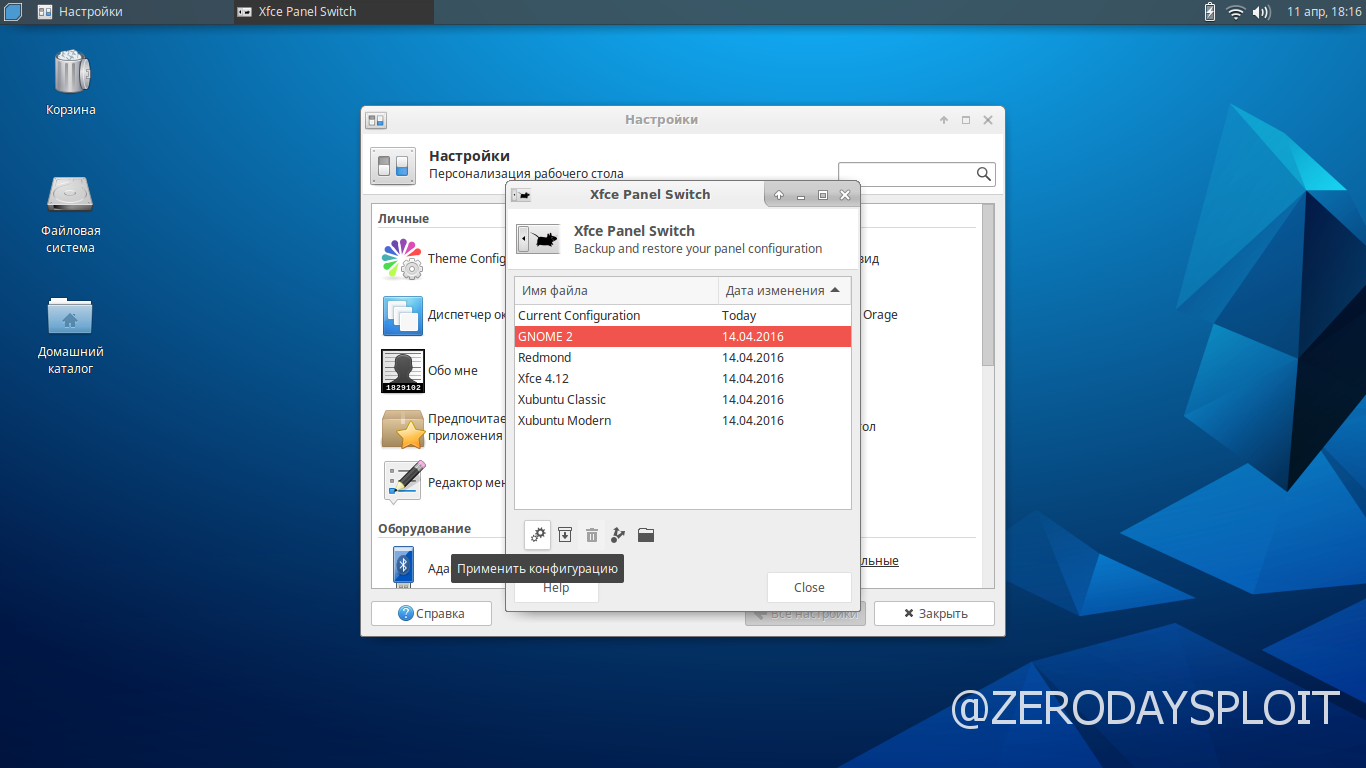This screenshot has width=1366, height=768.
Task: Click the save configuration icon in Panel Switch
Action: pyautogui.click(x=565, y=535)
